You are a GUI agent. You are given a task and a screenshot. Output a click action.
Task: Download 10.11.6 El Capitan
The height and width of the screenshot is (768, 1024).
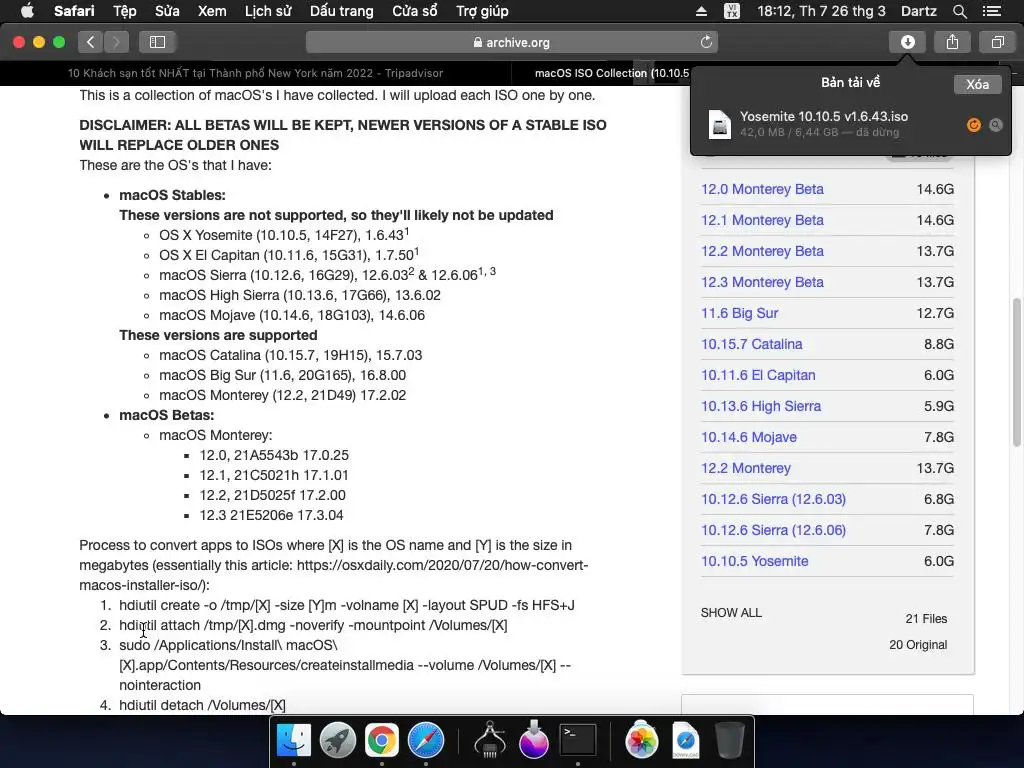758,376
